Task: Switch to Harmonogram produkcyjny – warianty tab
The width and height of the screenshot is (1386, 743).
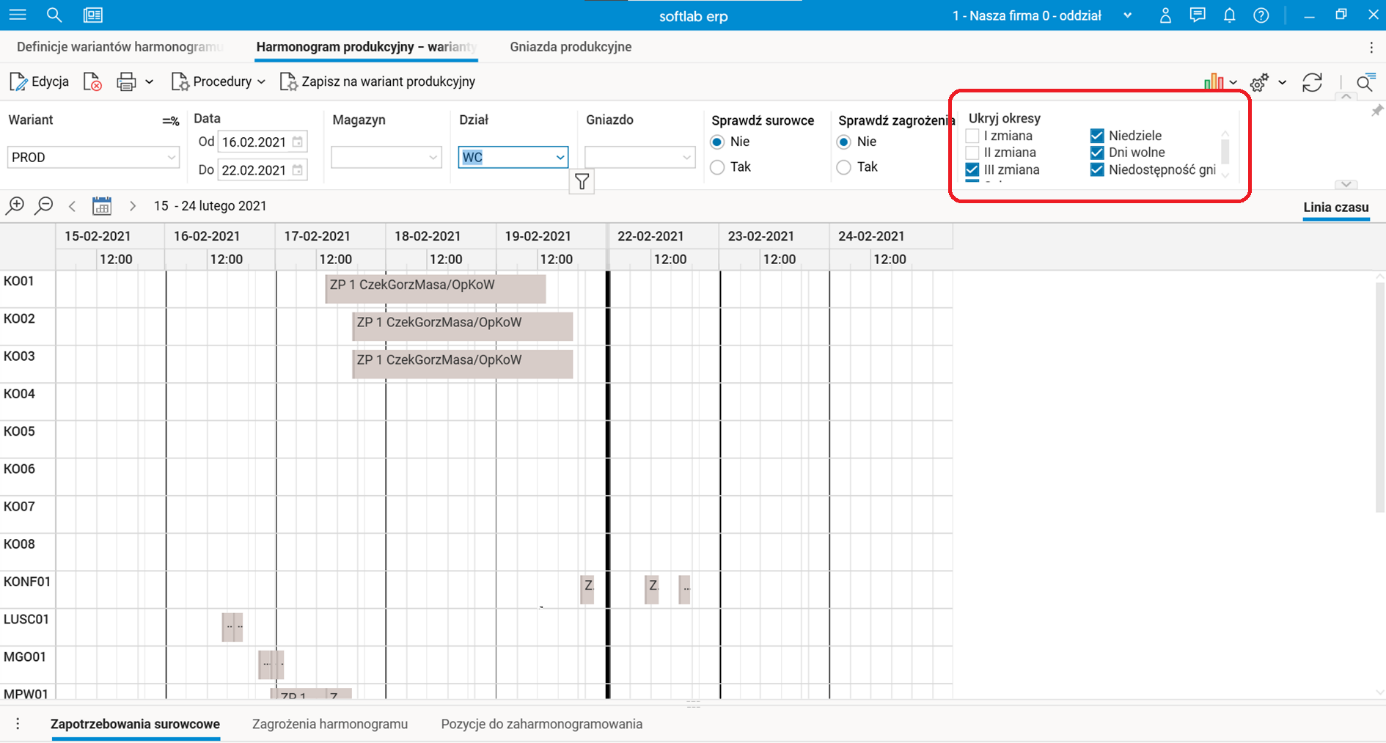Action: coord(366,47)
